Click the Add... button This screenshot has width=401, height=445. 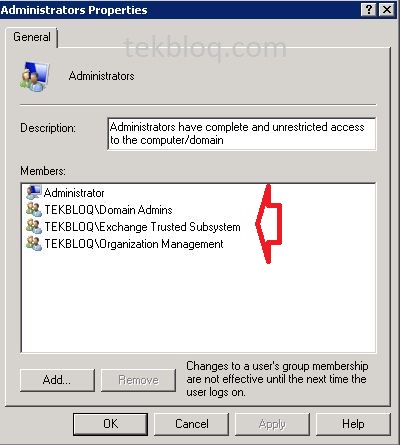tap(57, 380)
